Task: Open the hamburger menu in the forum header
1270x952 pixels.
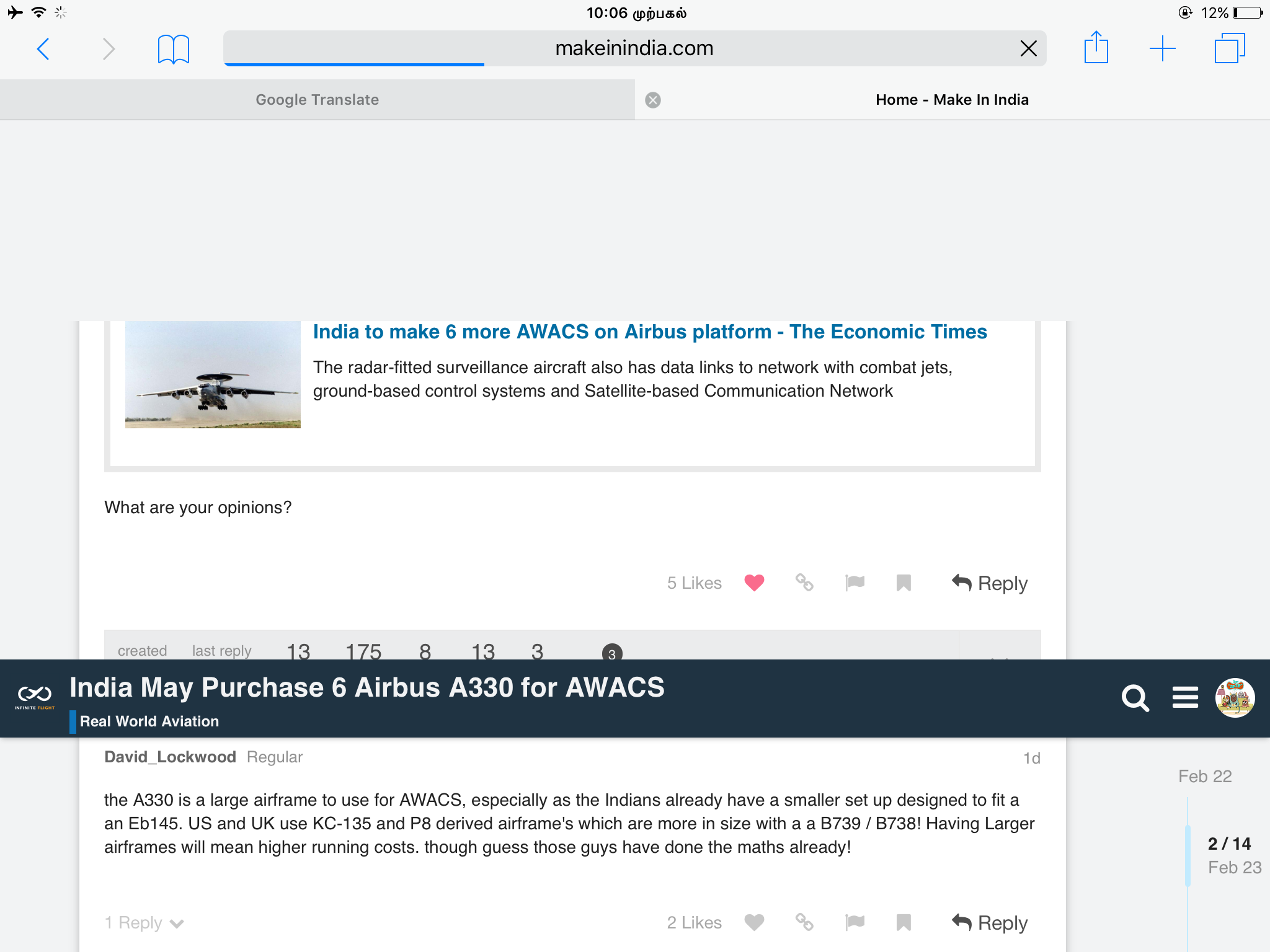Action: pos(1185,697)
